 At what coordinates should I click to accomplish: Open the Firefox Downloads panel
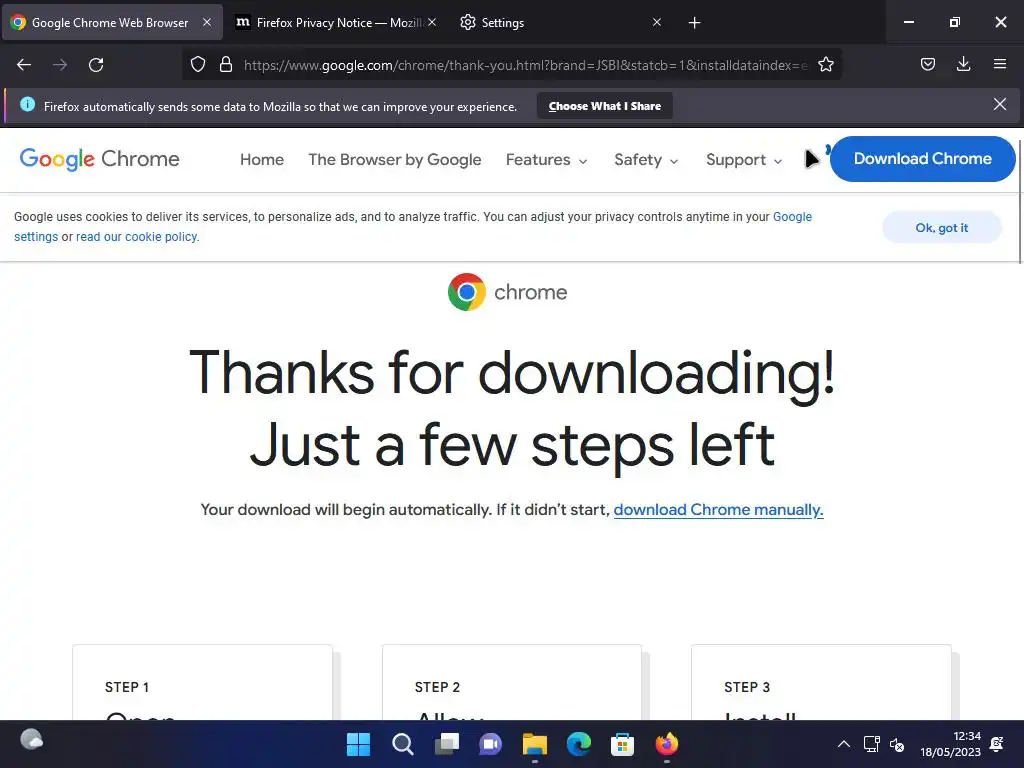(963, 64)
